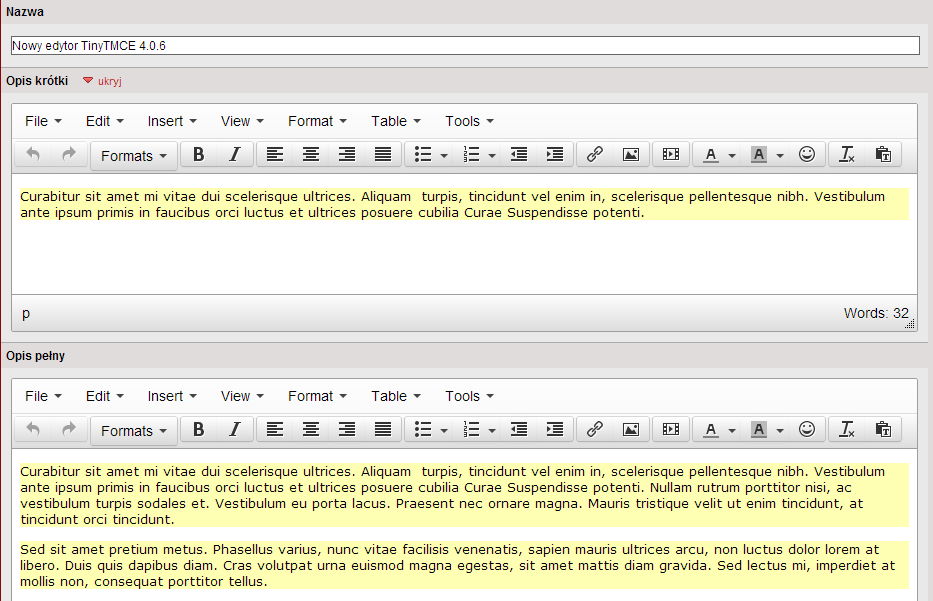Apply text color in Opis pełny editor

pyautogui.click(x=710, y=430)
